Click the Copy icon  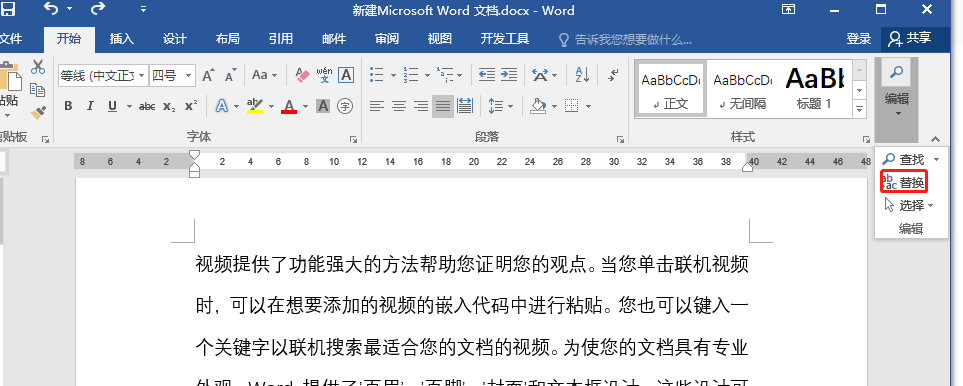coord(38,90)
